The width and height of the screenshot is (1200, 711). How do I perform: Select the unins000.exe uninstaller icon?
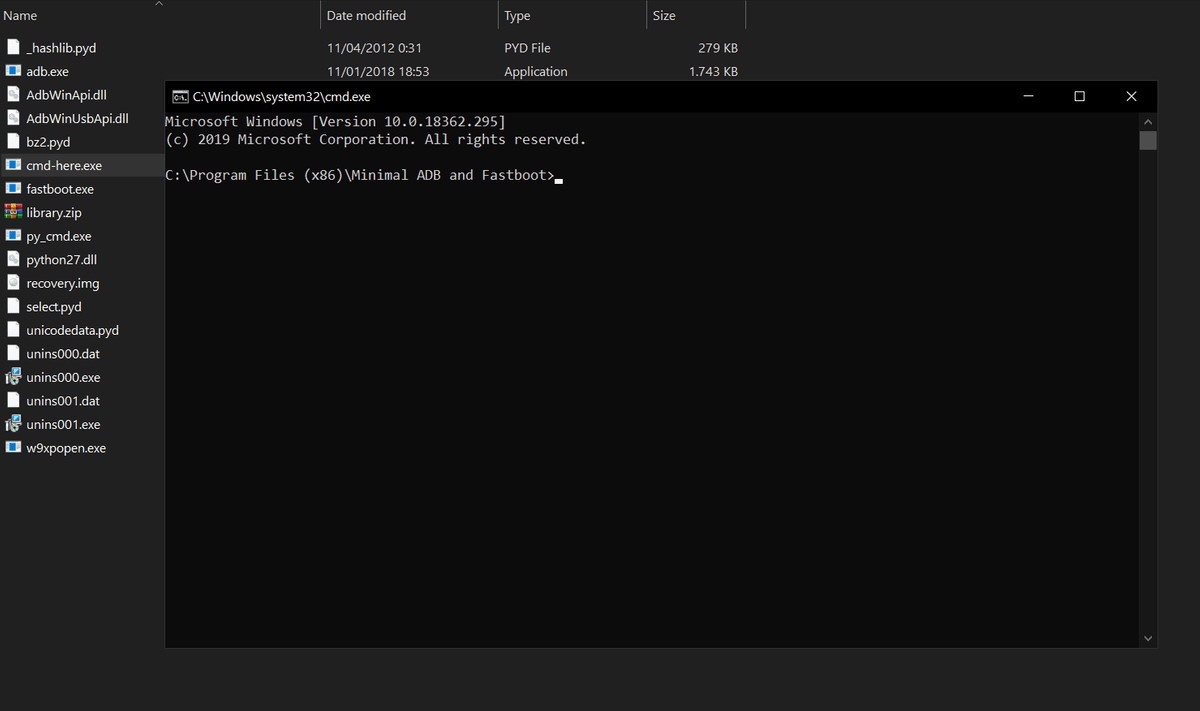(x=14, y=377)
